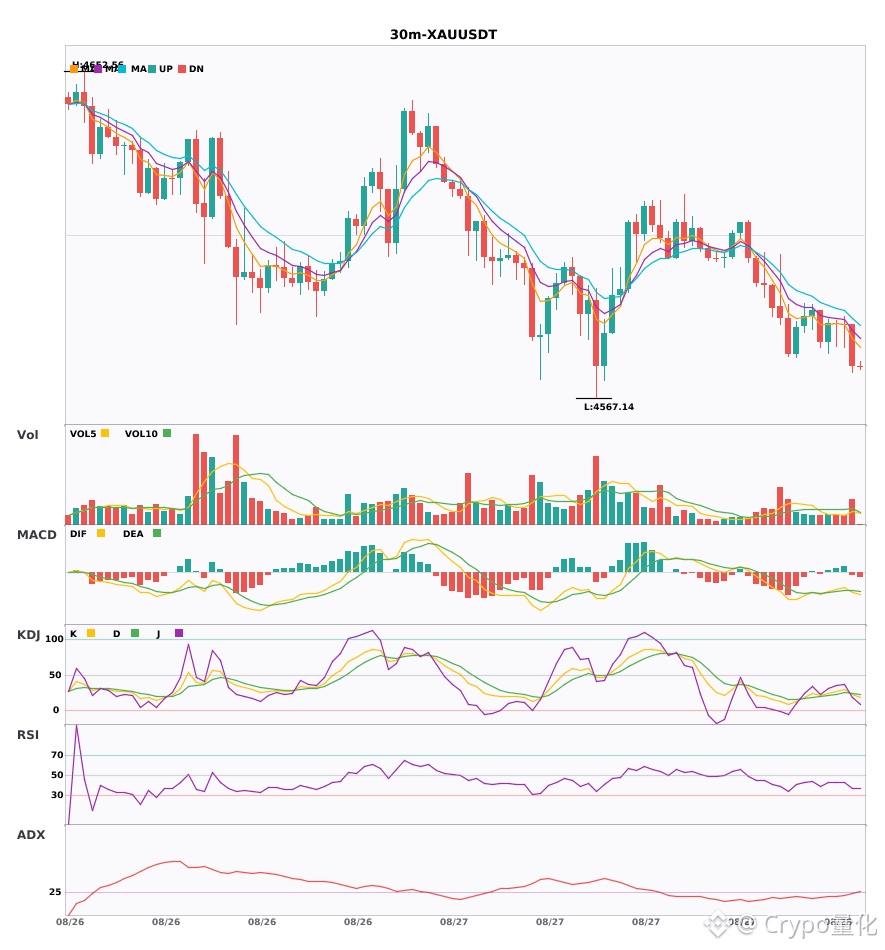Click the purple J legend swatch
Viewport: 885px width, 950px height.
179,633
